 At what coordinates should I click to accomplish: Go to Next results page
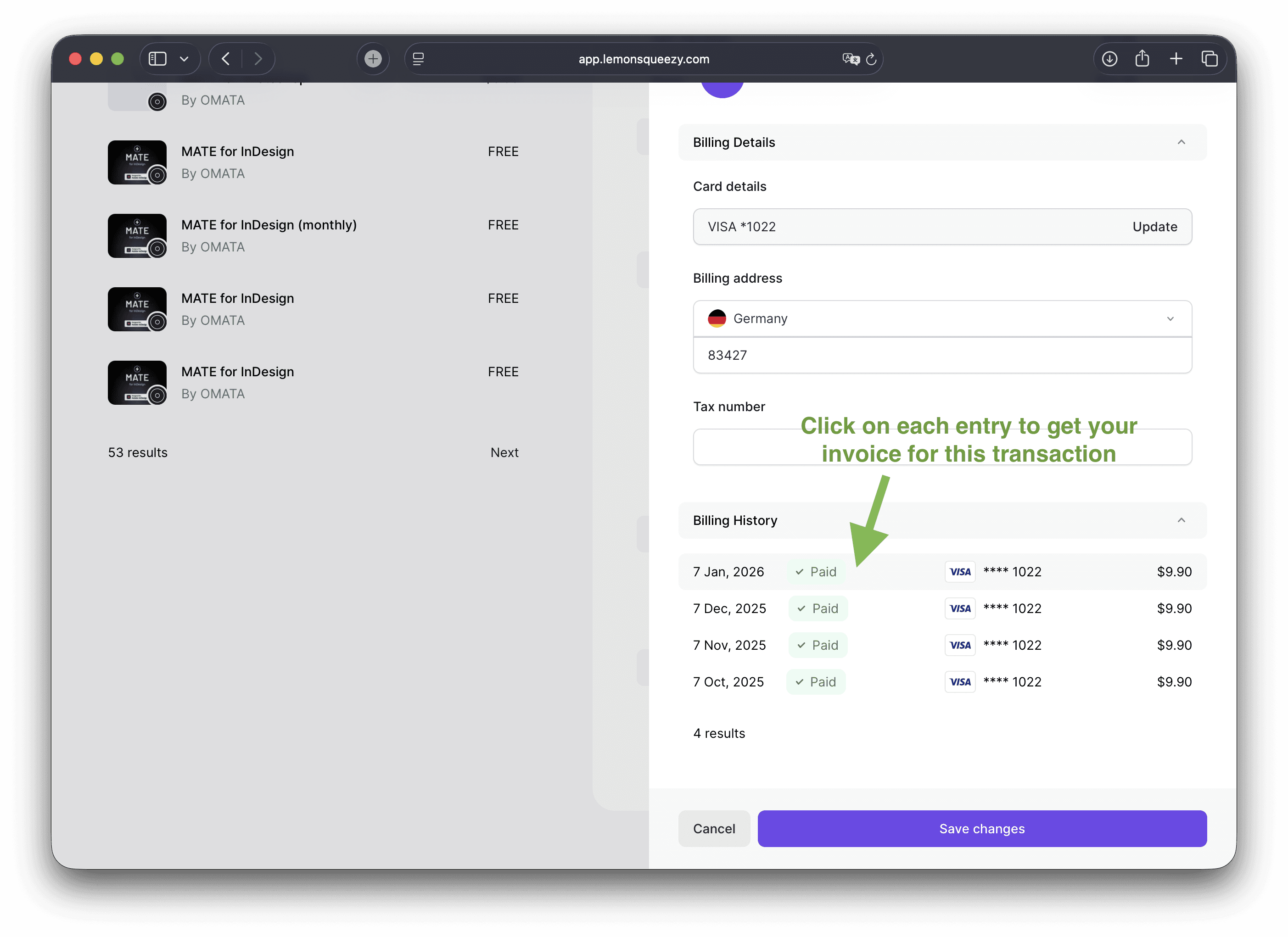504,452
